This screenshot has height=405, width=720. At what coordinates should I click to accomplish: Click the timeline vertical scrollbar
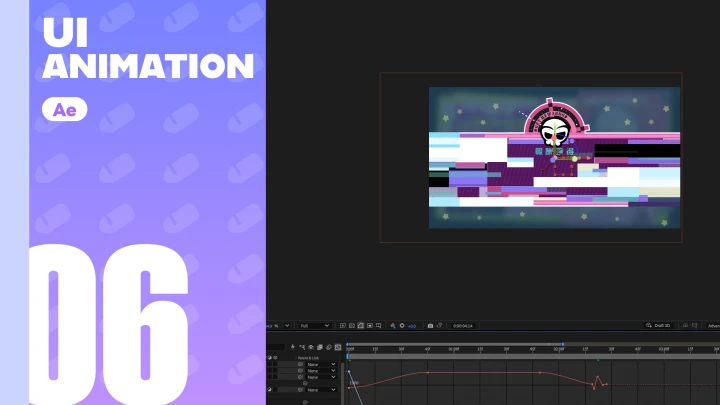click(x=343, y=383)
